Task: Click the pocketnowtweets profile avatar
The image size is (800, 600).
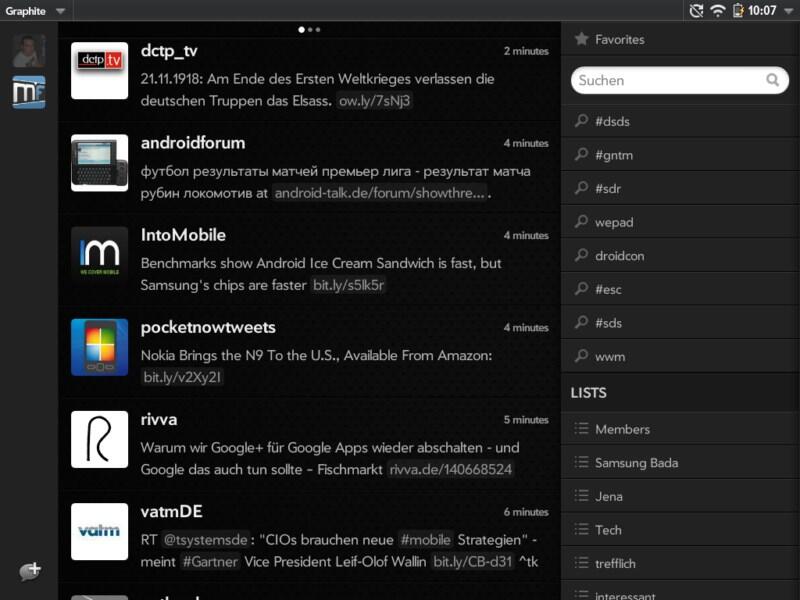Action: [99, 347]
